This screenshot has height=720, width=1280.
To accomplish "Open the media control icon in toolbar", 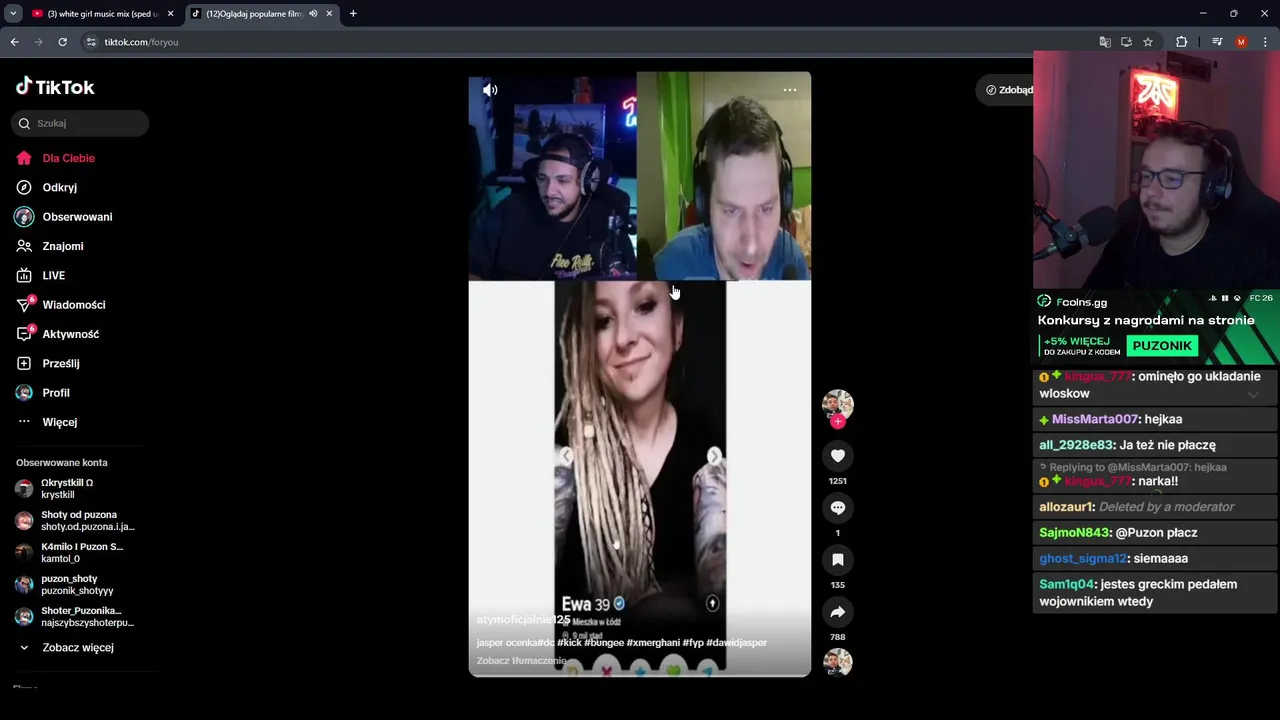I will coord(1217,42).
